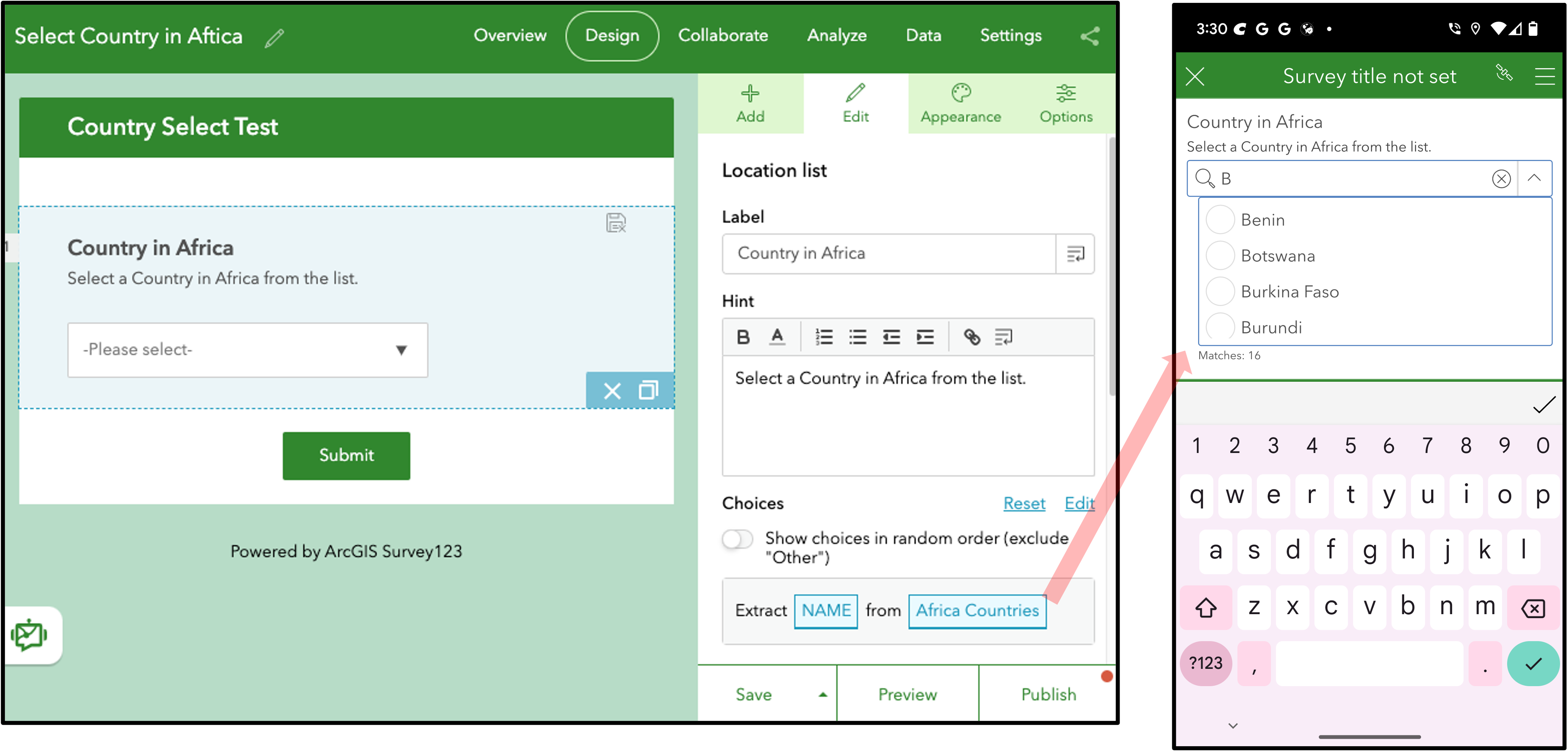The image size is (1568, 751).
Task: Click the Reset choices link
Action: (x=1024, y=504)
